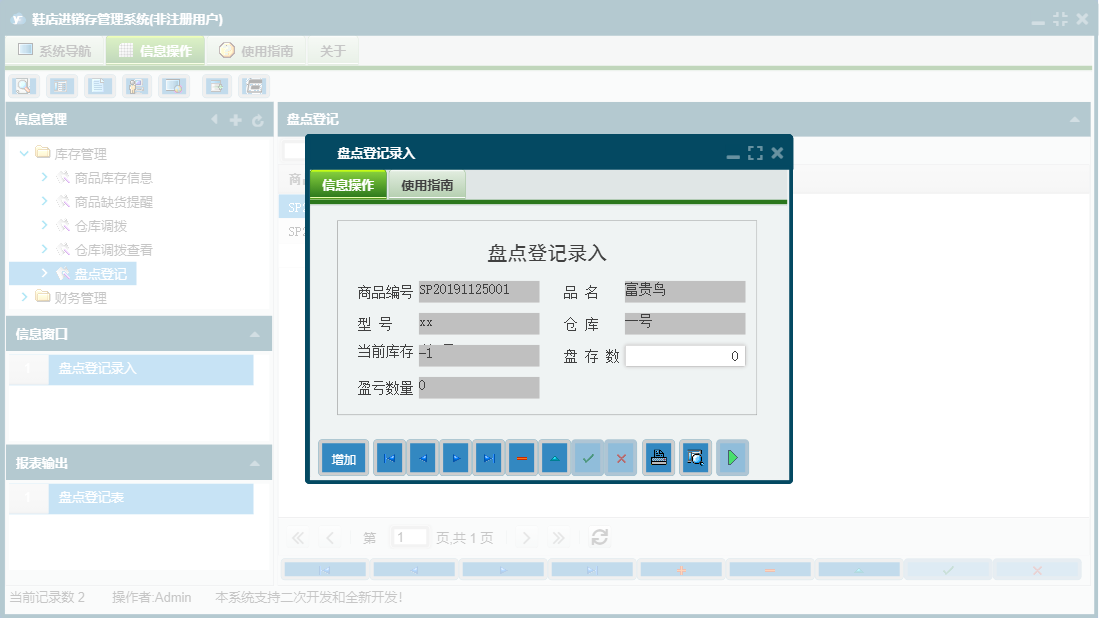Viewport: 1099px width, 618px height.
Task: Click the print icon in the dialog toolbar
Action: pyautogui.click(x=658, y=457)
